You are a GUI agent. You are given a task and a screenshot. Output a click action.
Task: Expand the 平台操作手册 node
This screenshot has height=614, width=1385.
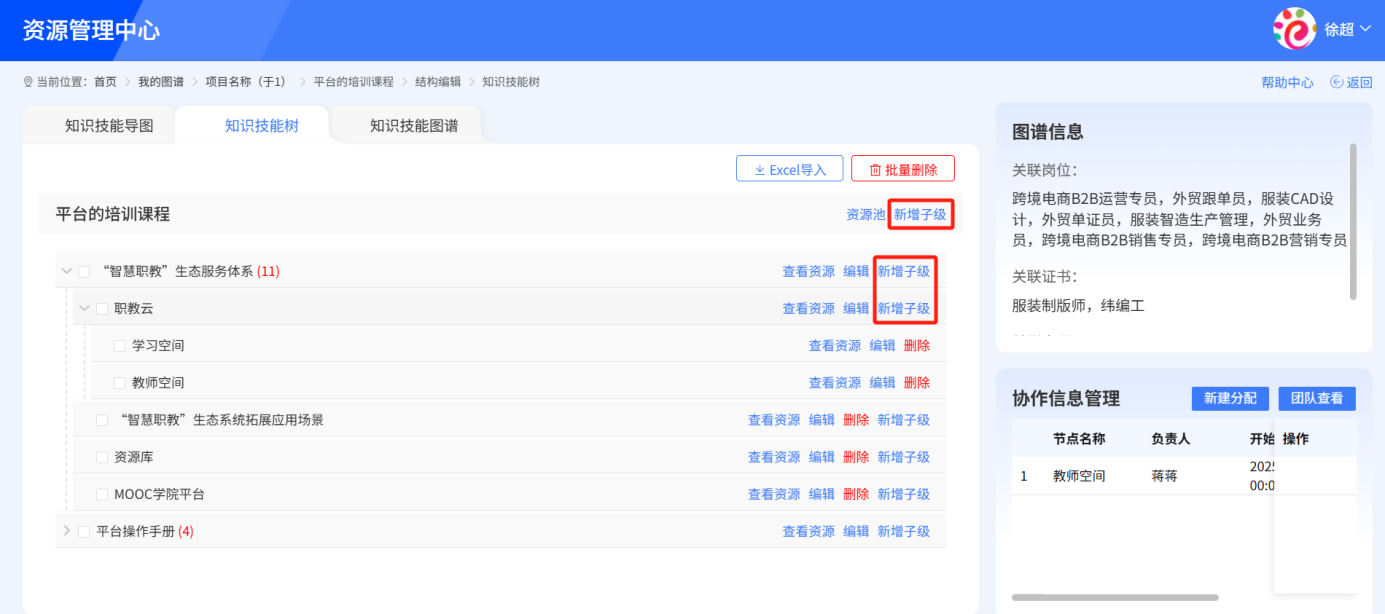click(65, 531)
